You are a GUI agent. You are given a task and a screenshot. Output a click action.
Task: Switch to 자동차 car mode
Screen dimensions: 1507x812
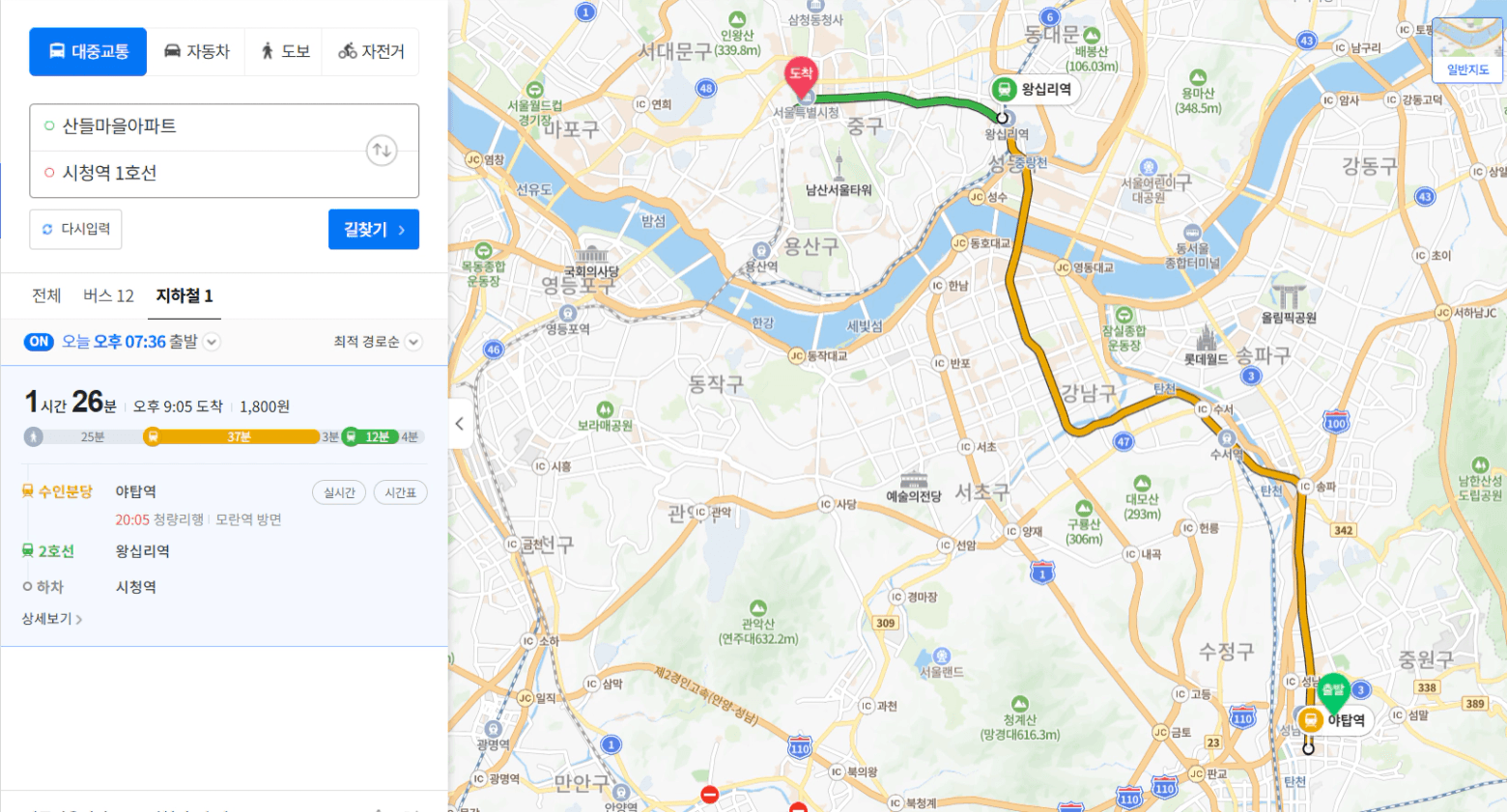[x=196, y=51]
